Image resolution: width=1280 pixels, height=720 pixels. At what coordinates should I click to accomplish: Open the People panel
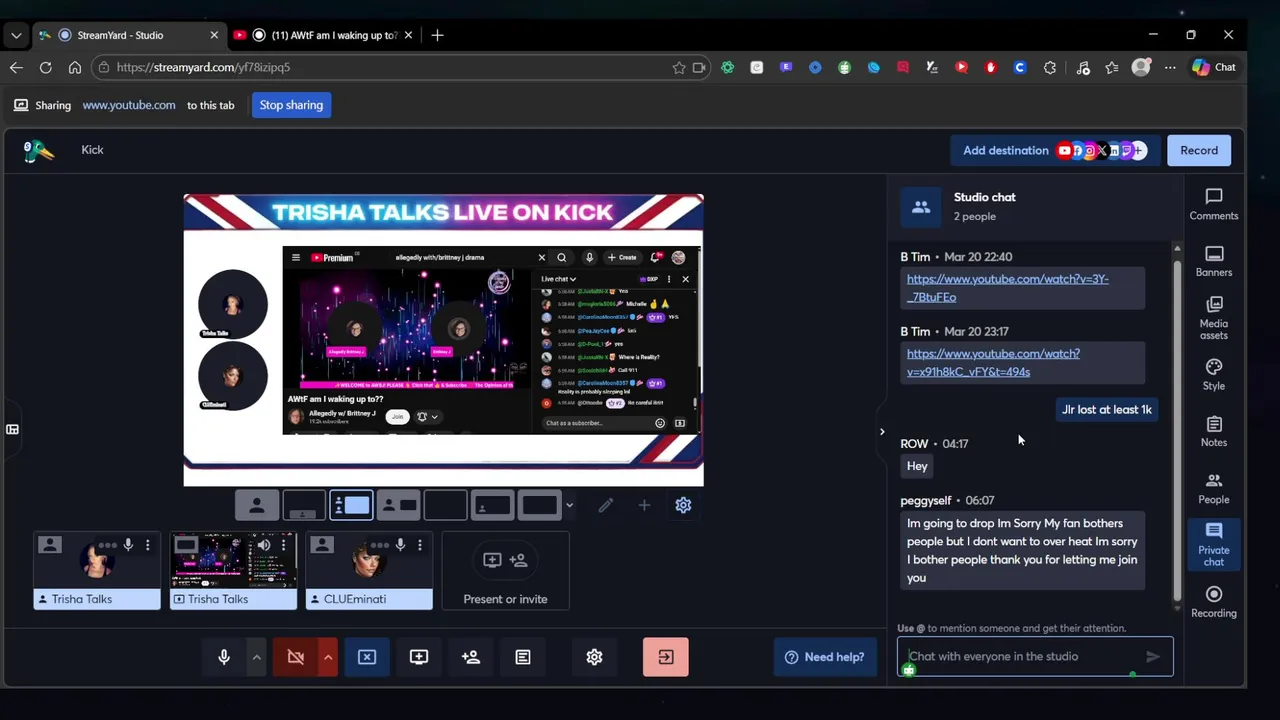point(1213,488)
